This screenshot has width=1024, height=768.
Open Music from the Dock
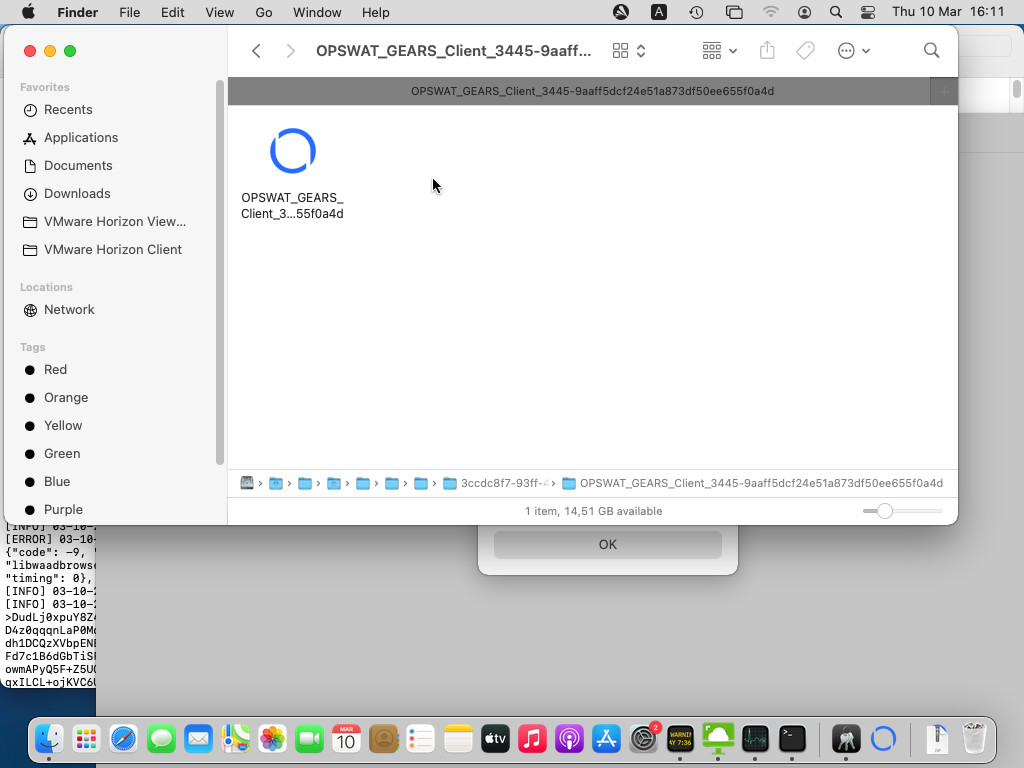[x=532, y=739]
